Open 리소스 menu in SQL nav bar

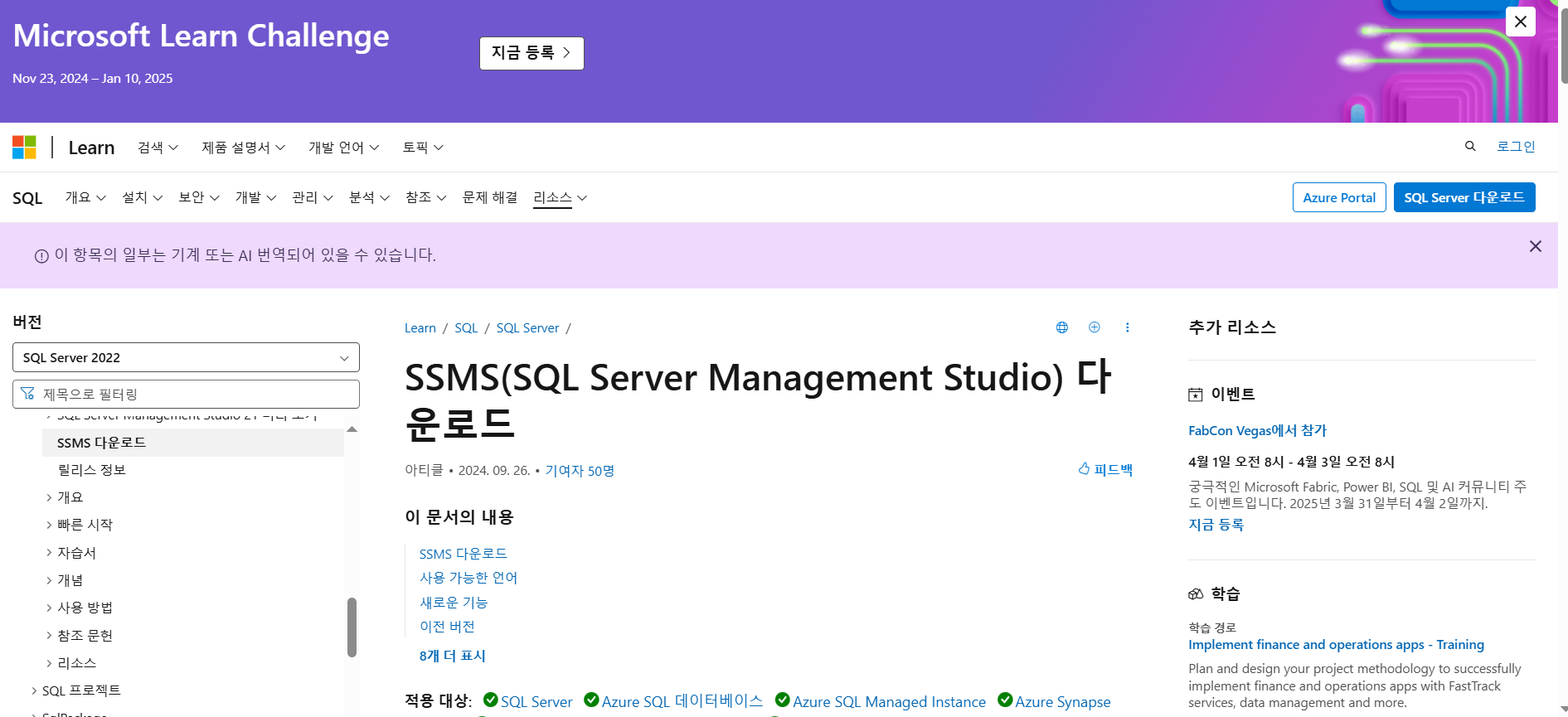coord(560,197)
